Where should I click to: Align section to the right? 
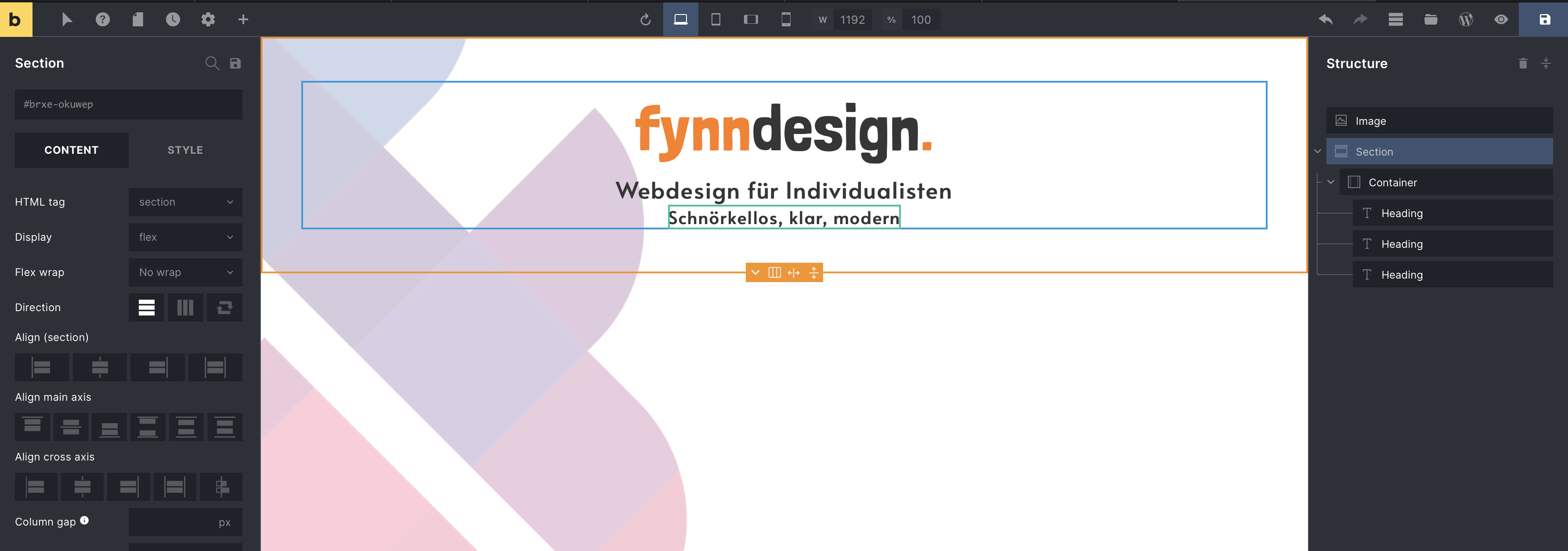coord(158,367)
